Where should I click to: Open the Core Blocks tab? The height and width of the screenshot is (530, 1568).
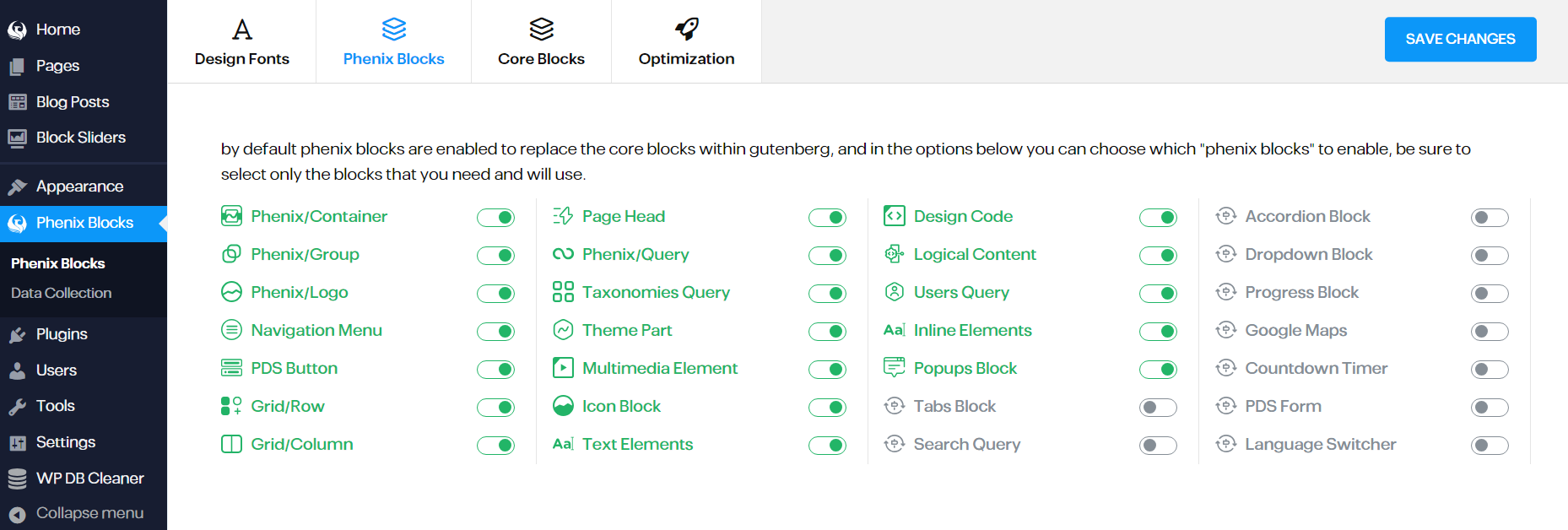541,41
